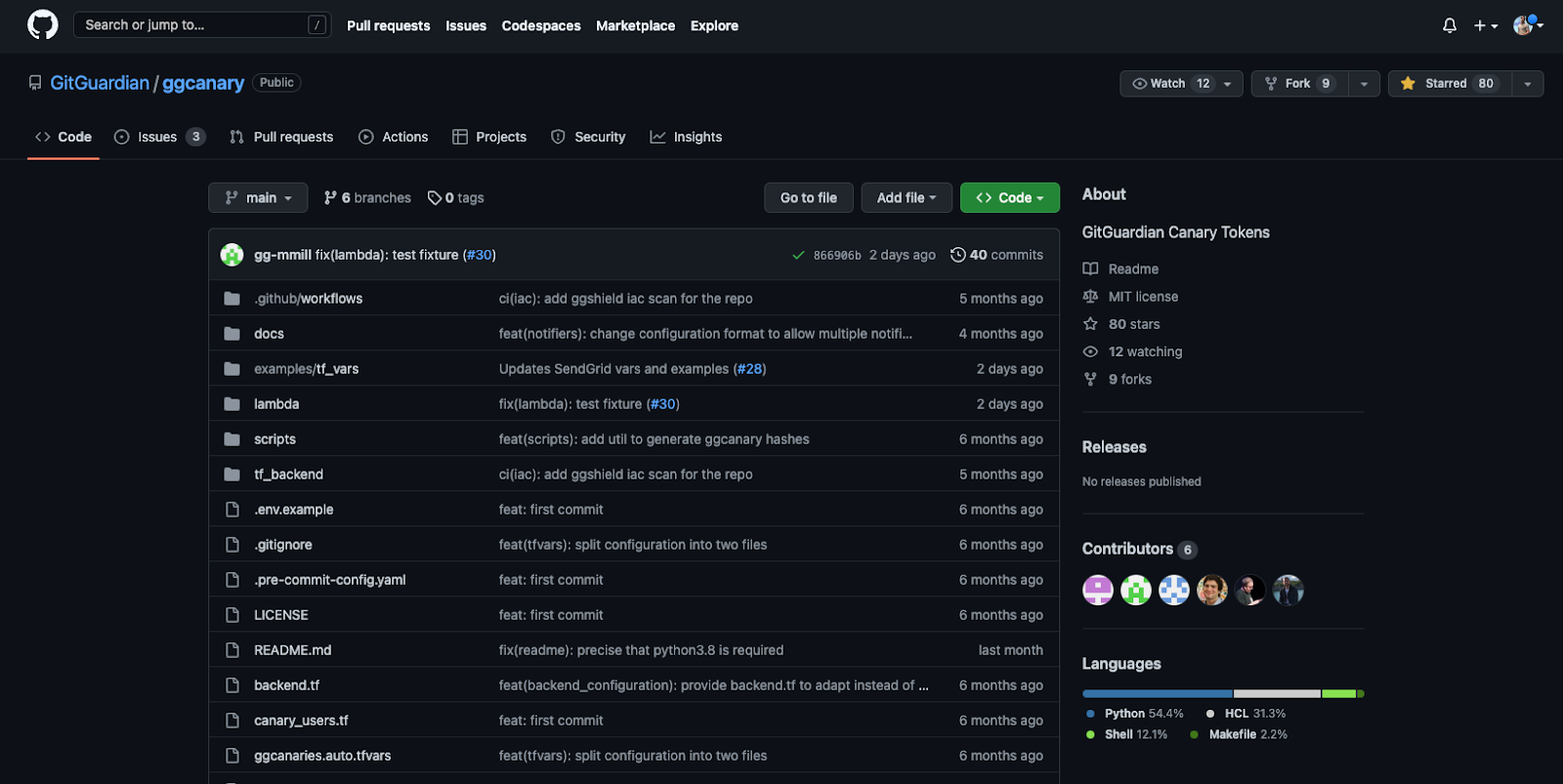The height and width of the screenshot is (784, 1563).
Task: Click the LICENSE file icon
Action: [x=232, y=615]
